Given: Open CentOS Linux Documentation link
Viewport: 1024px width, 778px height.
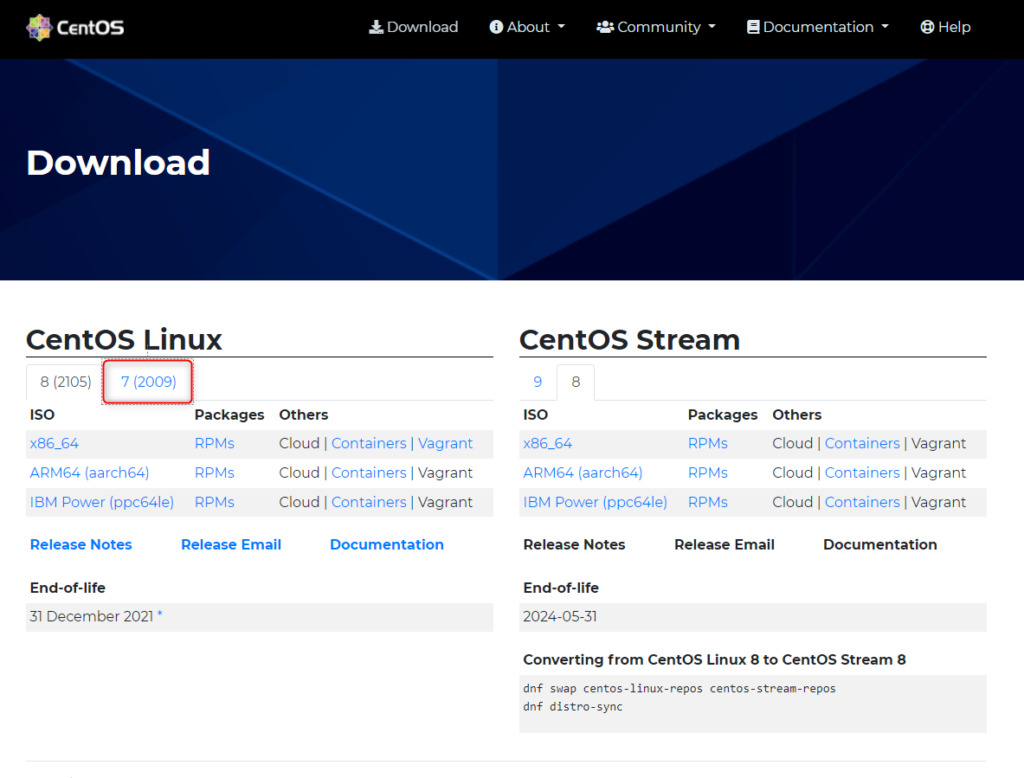Looking at the screenshot, I should click(387, 544).
